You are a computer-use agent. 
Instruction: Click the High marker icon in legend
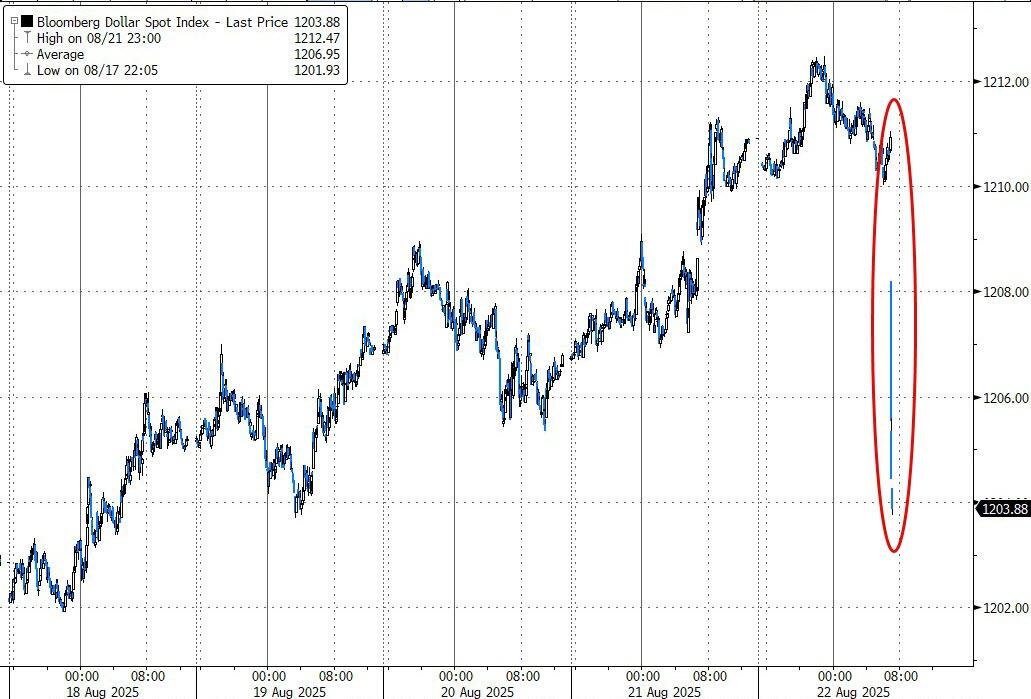coord(27,38)
